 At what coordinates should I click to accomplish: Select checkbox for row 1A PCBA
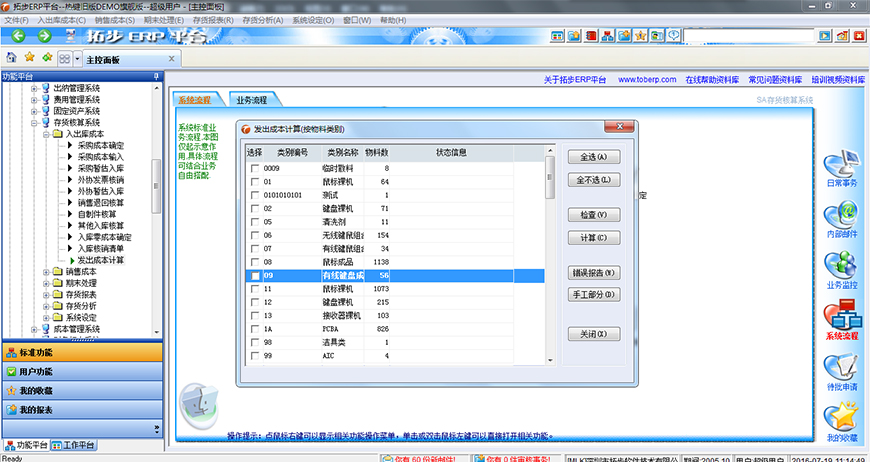255,329
